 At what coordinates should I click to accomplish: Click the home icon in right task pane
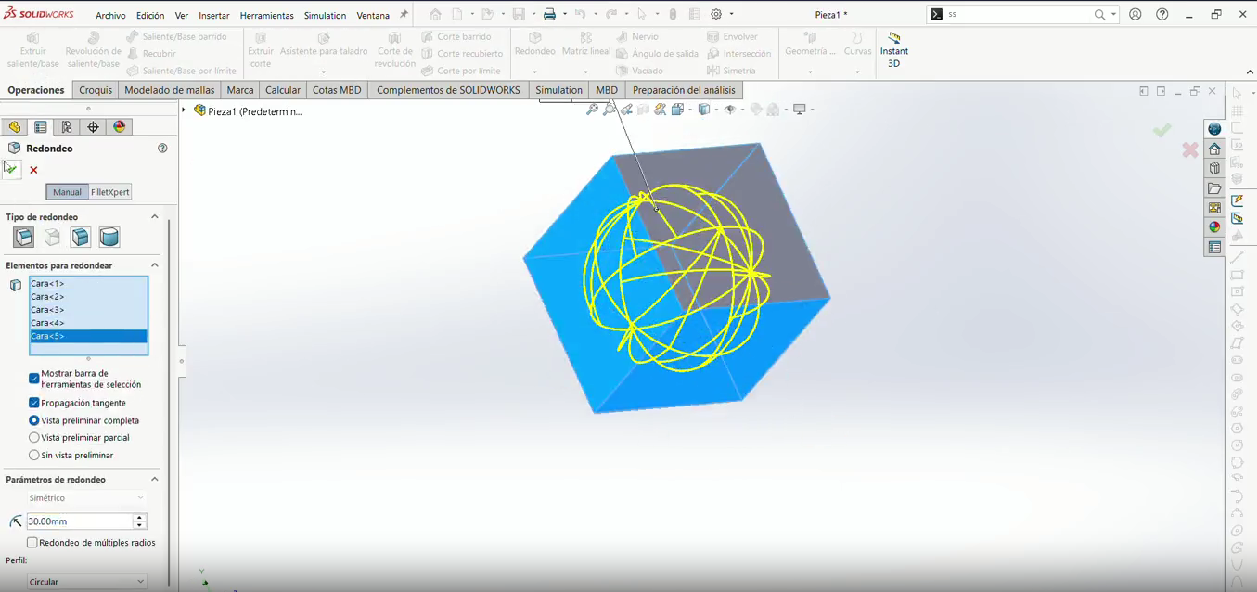[x=1215, y=149]
